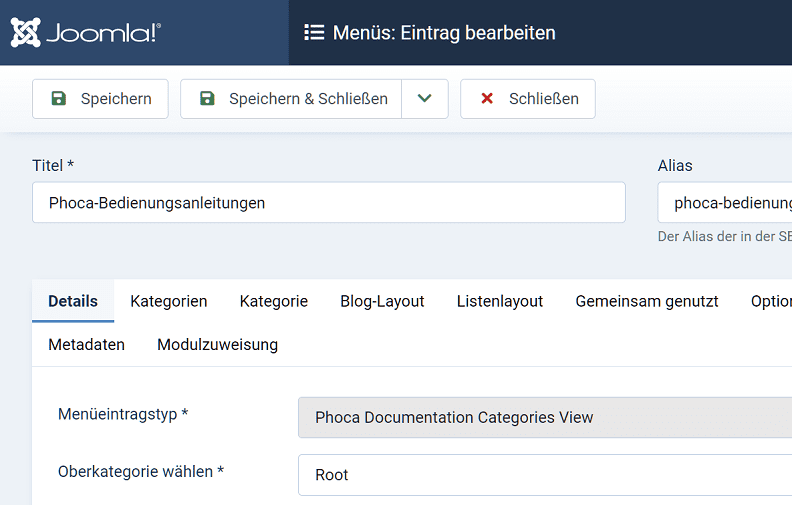Click the Schließen button
This screenshot has width=792, height=505.
click(528, 99)
